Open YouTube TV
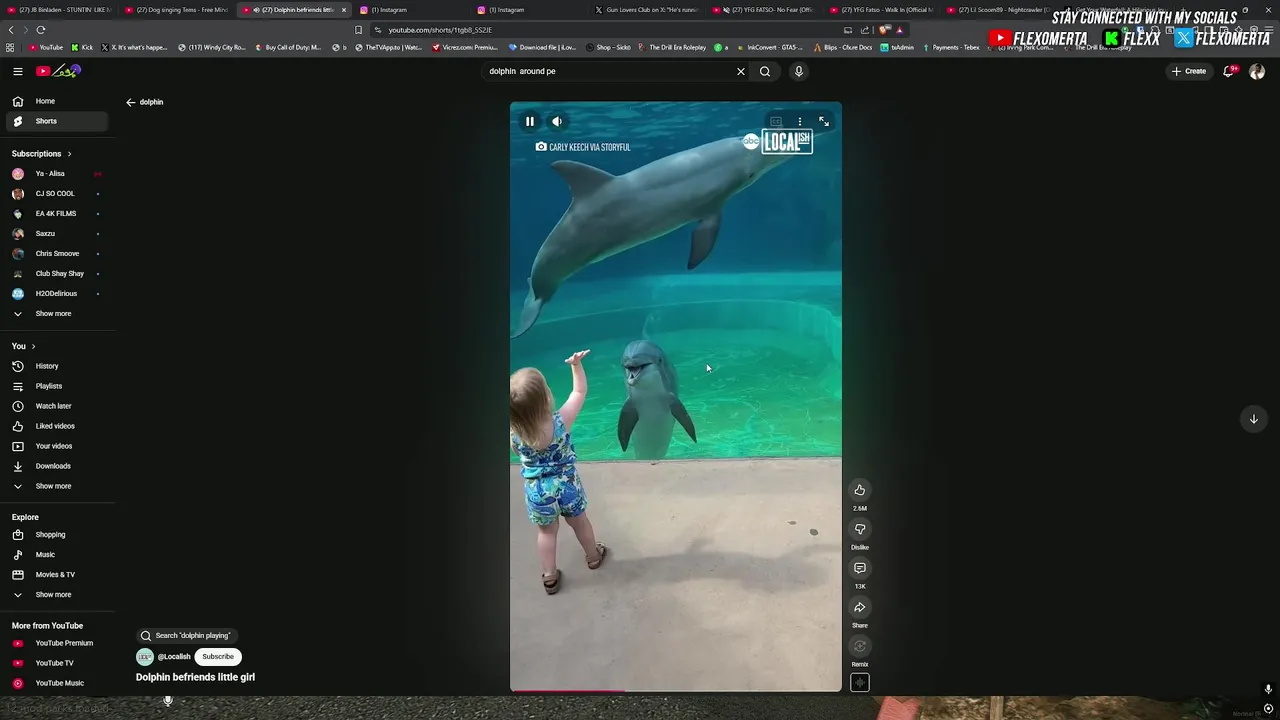1280x720 pixels. [x=57, y=663]
